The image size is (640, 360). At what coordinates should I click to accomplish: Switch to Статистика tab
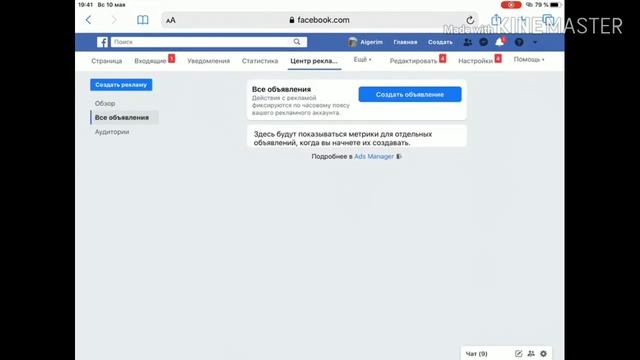[260, 61]
